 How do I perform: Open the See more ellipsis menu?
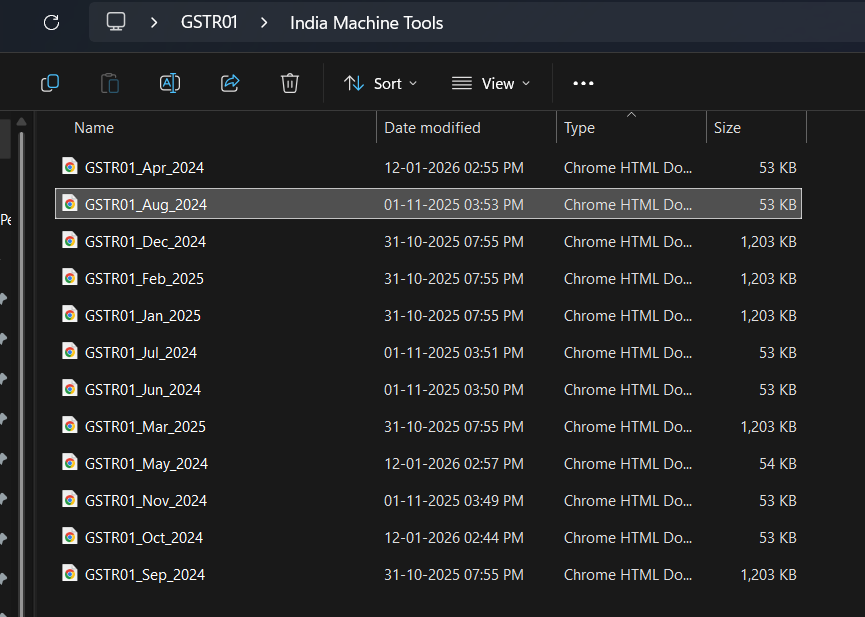583,83
